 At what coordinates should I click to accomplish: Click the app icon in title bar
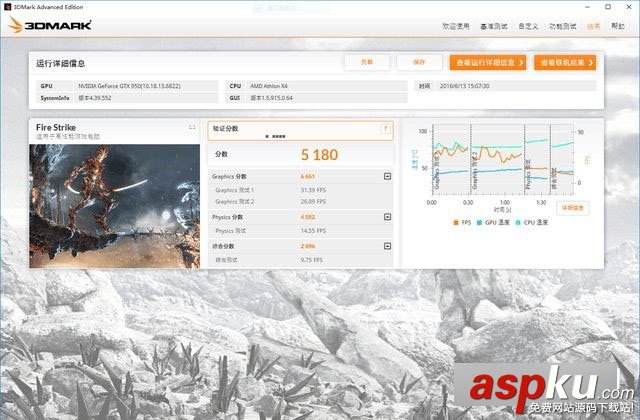point(7,7)
